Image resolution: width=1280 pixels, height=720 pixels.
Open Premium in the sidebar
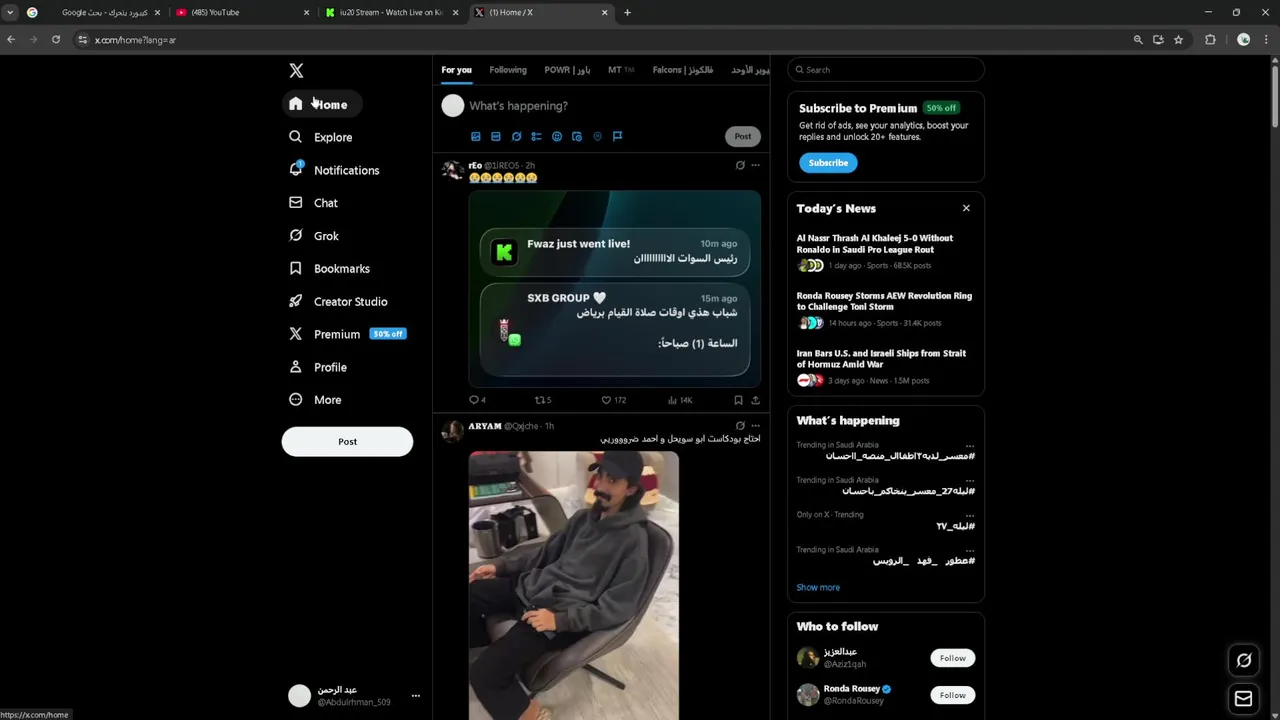coord(347,334)
